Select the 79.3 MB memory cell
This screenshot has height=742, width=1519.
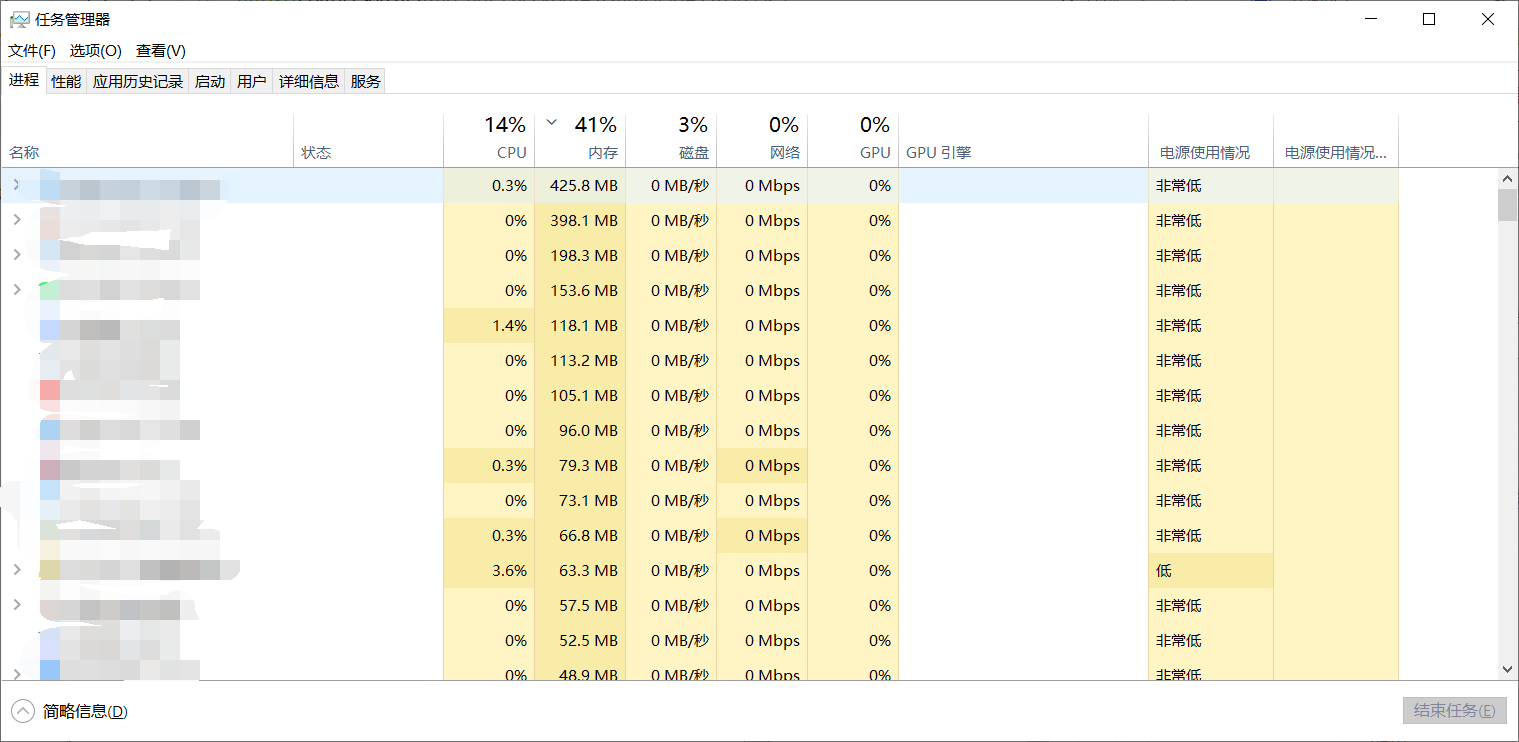tap(580, 465)
